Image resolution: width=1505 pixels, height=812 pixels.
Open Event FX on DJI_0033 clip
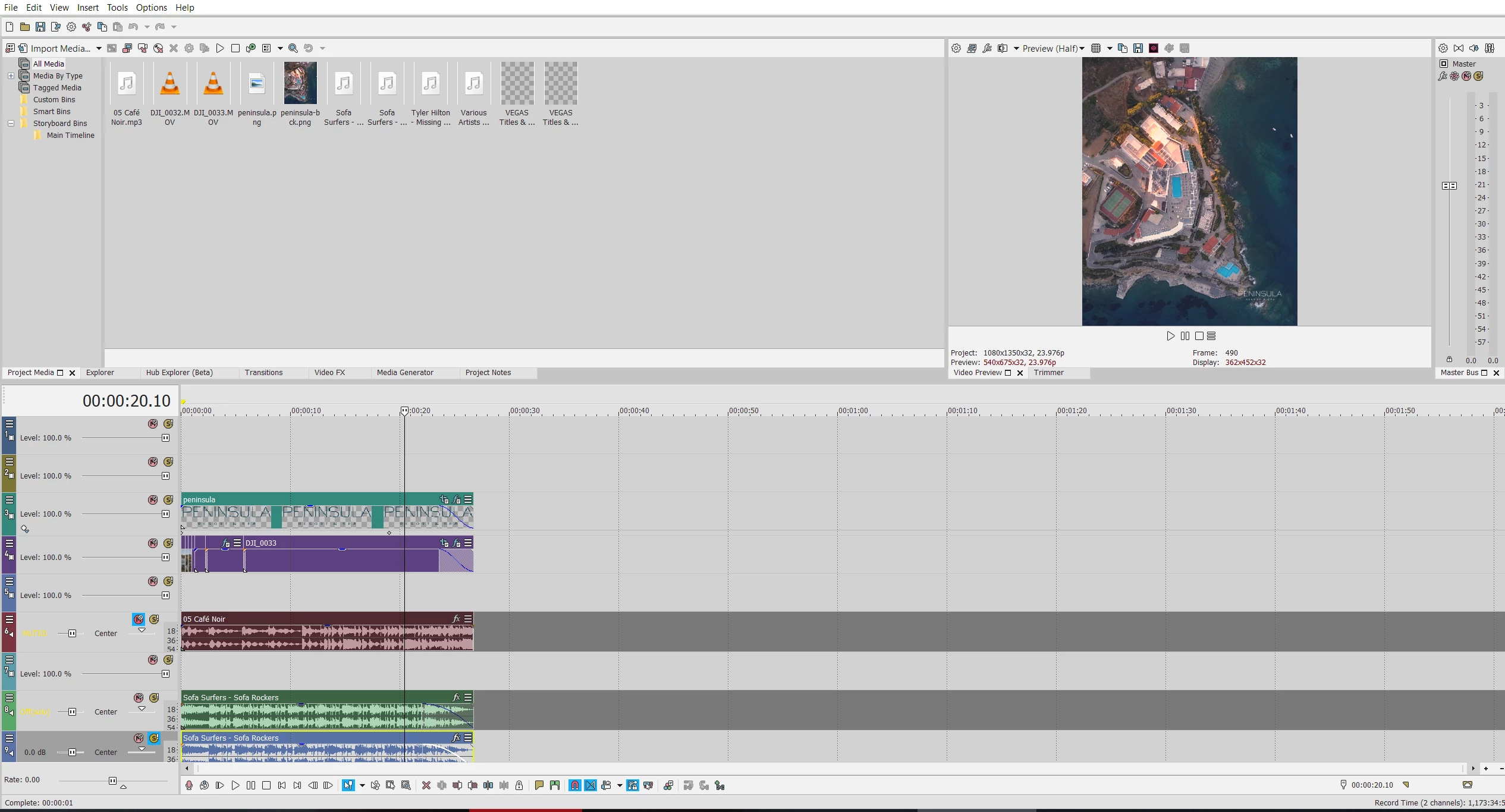457,543
